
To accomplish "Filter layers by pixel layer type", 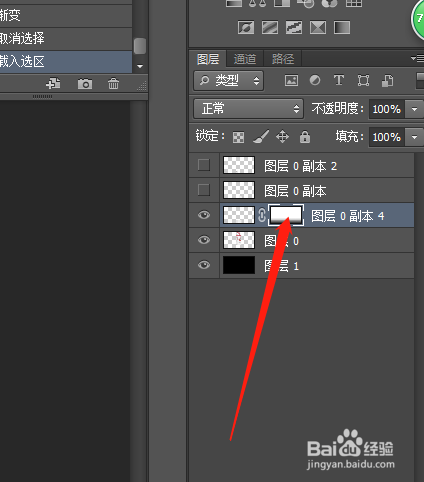I will (291, 80).
